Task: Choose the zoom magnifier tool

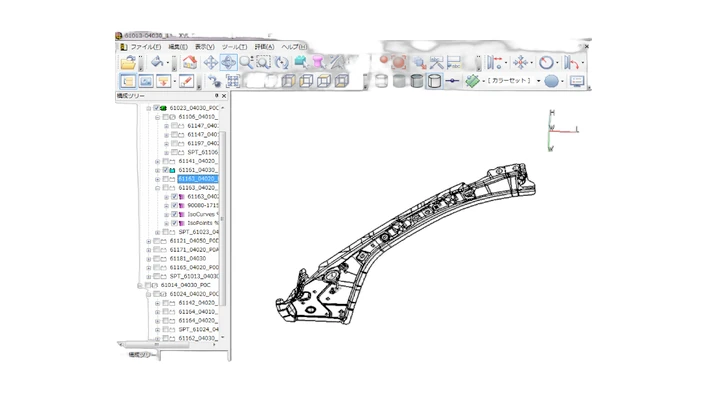Action: [x=246, y=62]
